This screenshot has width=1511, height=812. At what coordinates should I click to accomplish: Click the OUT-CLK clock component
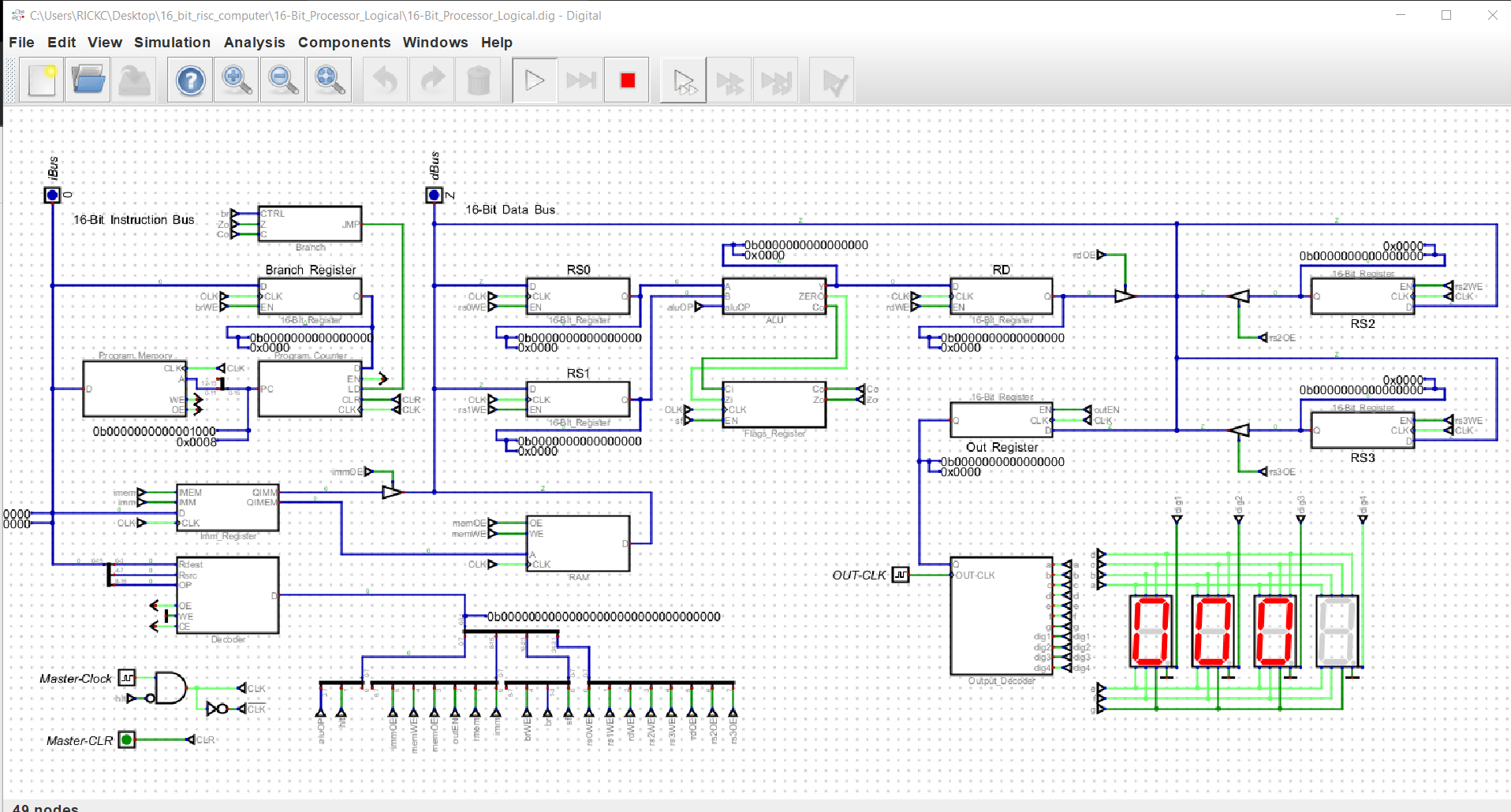point(901,575)
